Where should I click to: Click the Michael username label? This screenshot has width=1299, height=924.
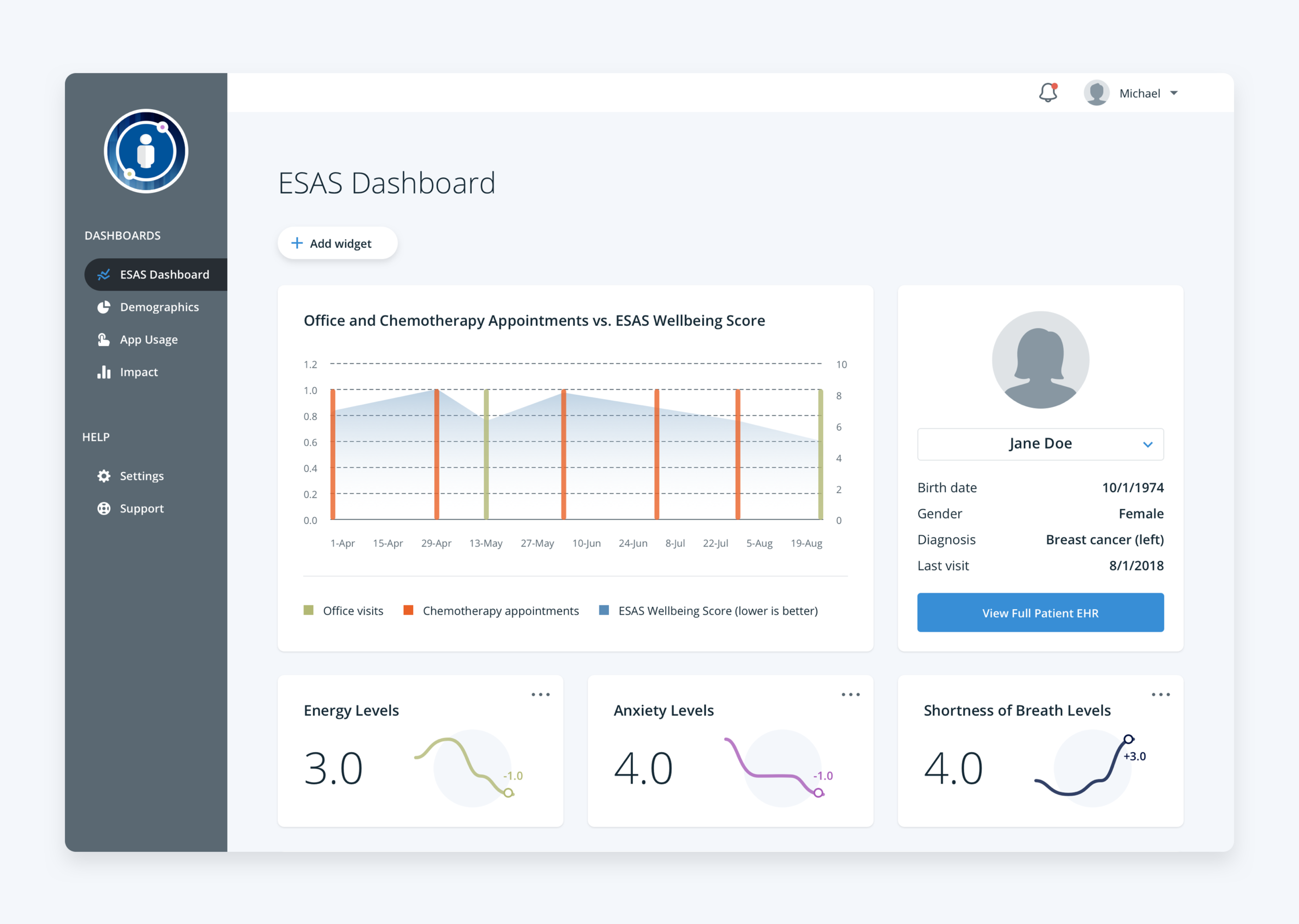point(1139,94)
